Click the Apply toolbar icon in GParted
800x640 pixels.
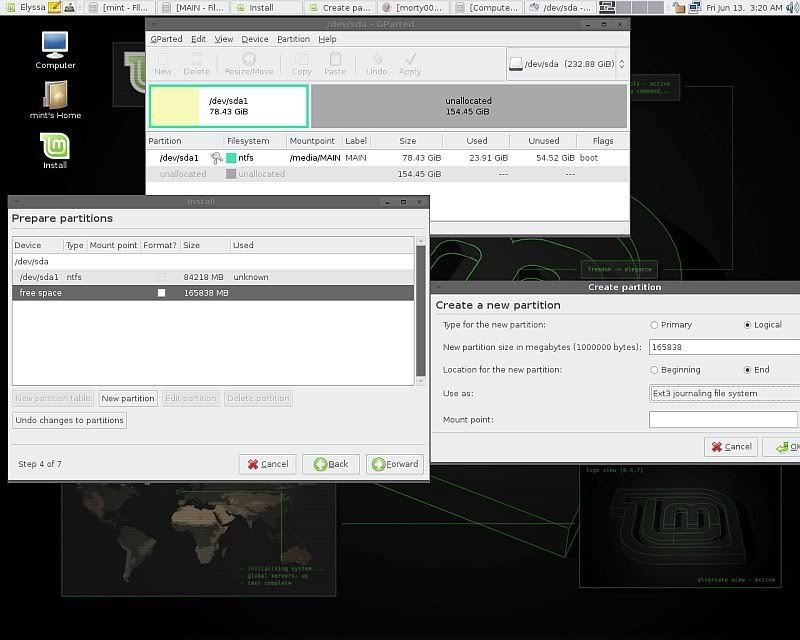410,64
